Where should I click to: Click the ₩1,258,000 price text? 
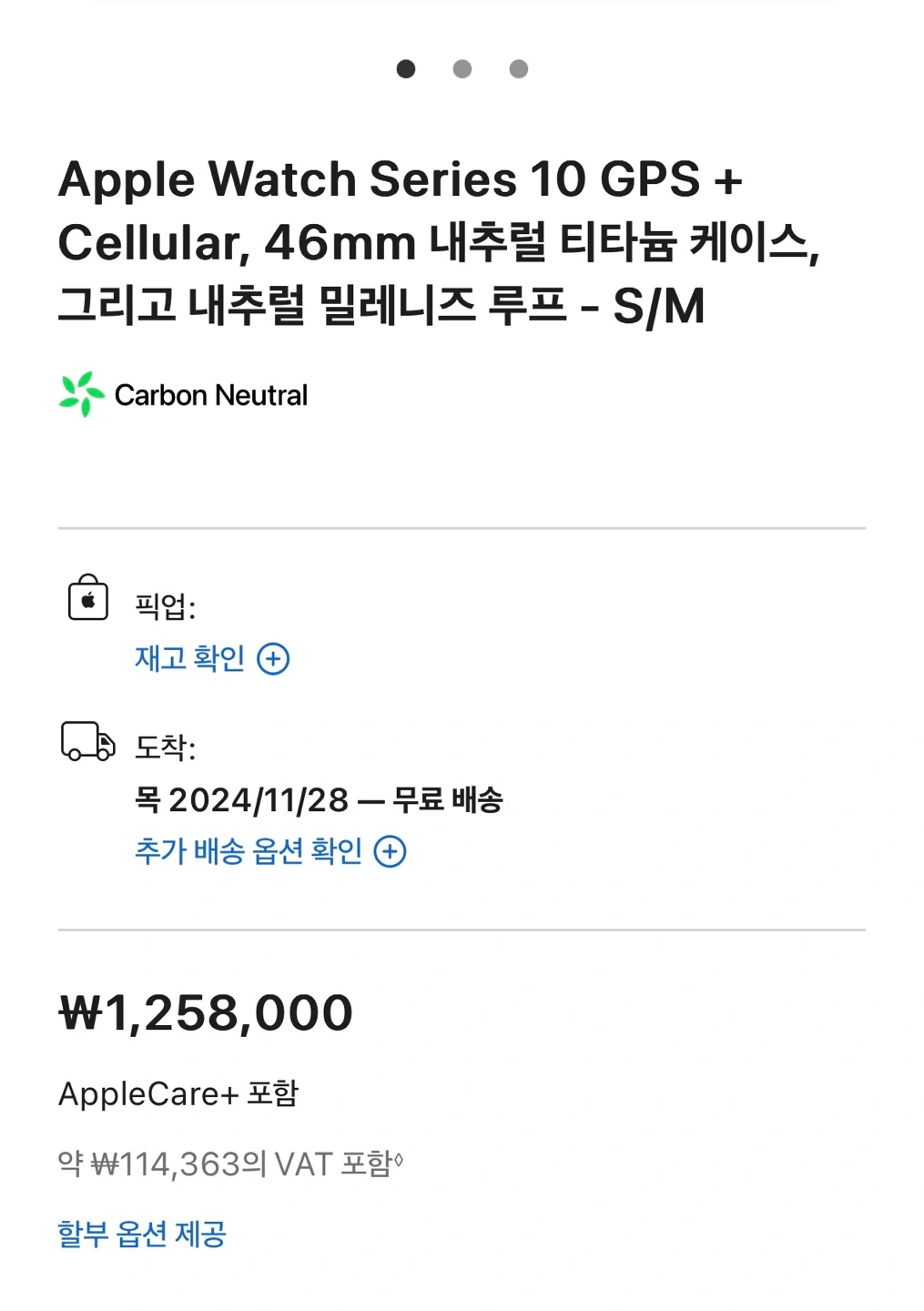[206, 1013]
